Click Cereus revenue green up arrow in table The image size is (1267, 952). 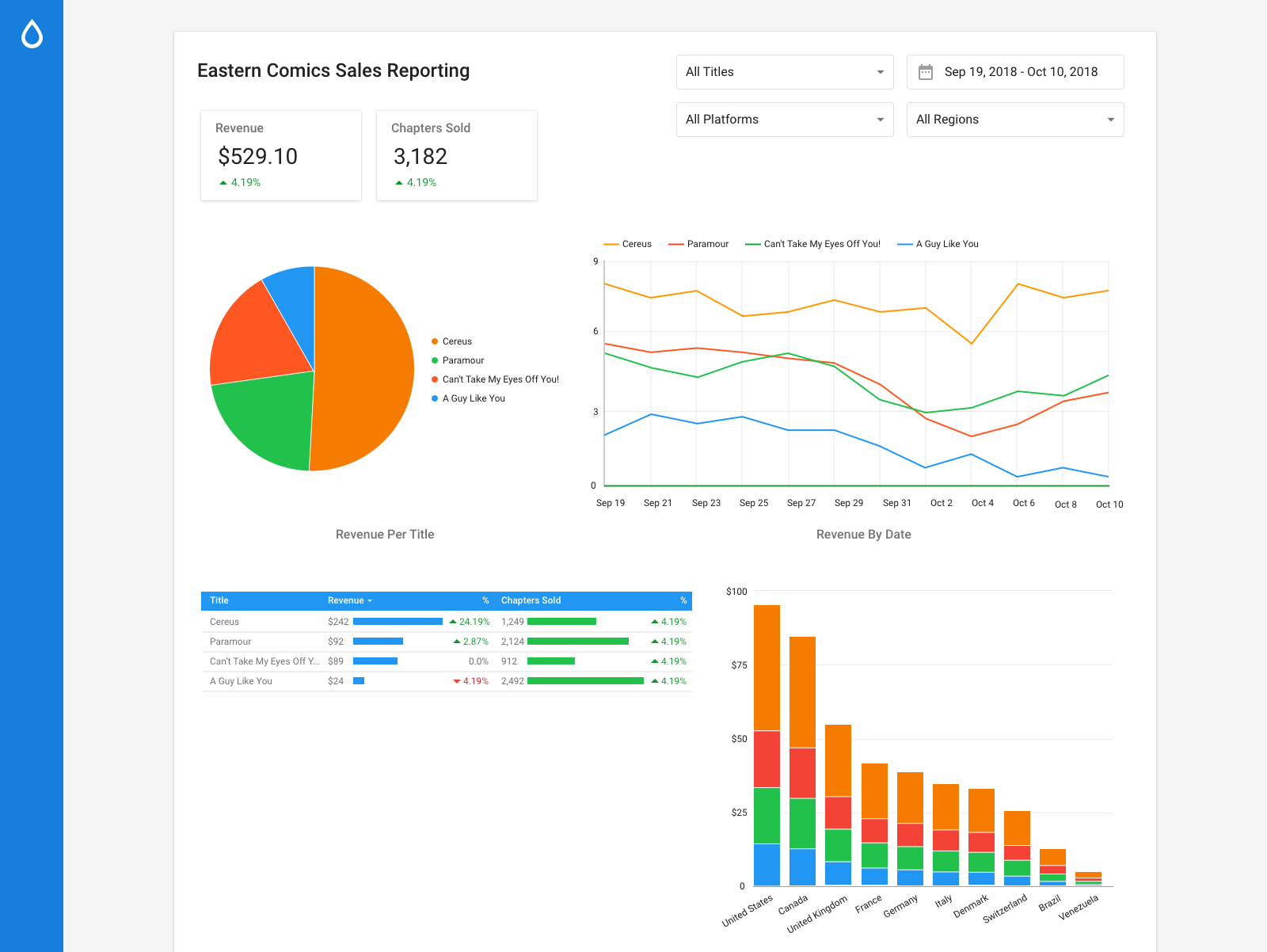pos(453,622)
